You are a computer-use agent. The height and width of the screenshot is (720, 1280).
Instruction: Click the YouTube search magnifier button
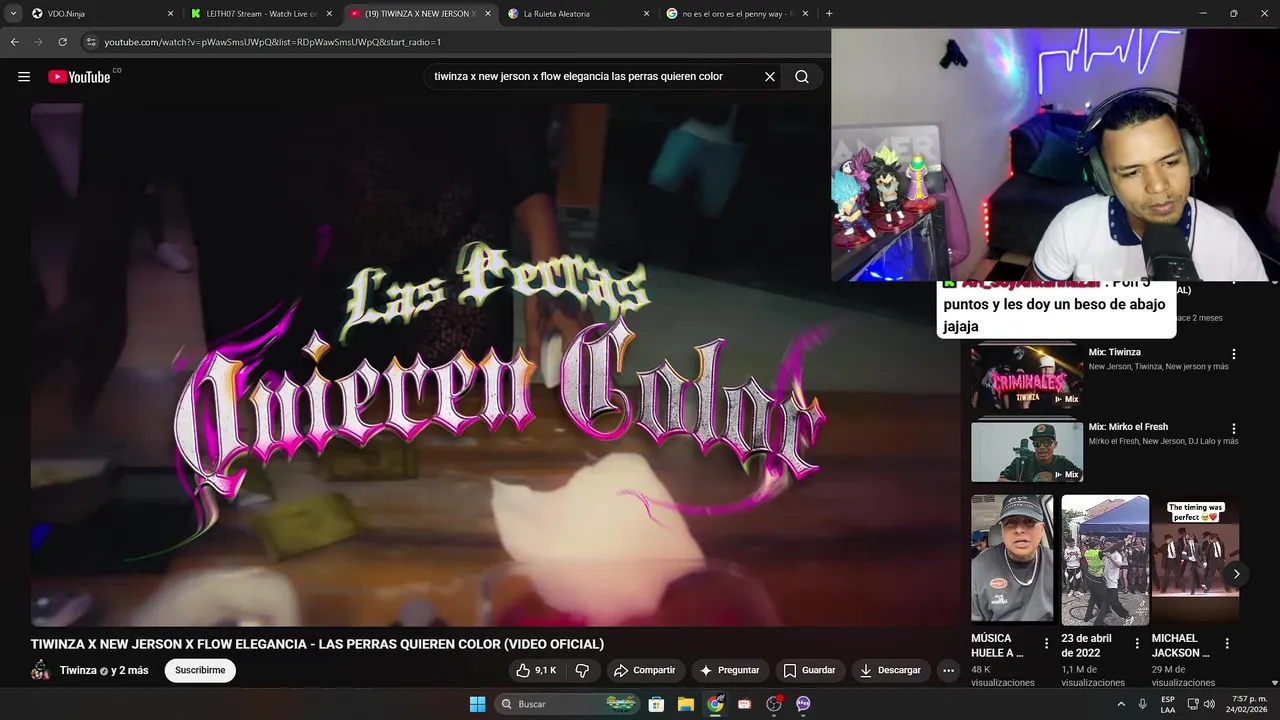coord(802,77)
